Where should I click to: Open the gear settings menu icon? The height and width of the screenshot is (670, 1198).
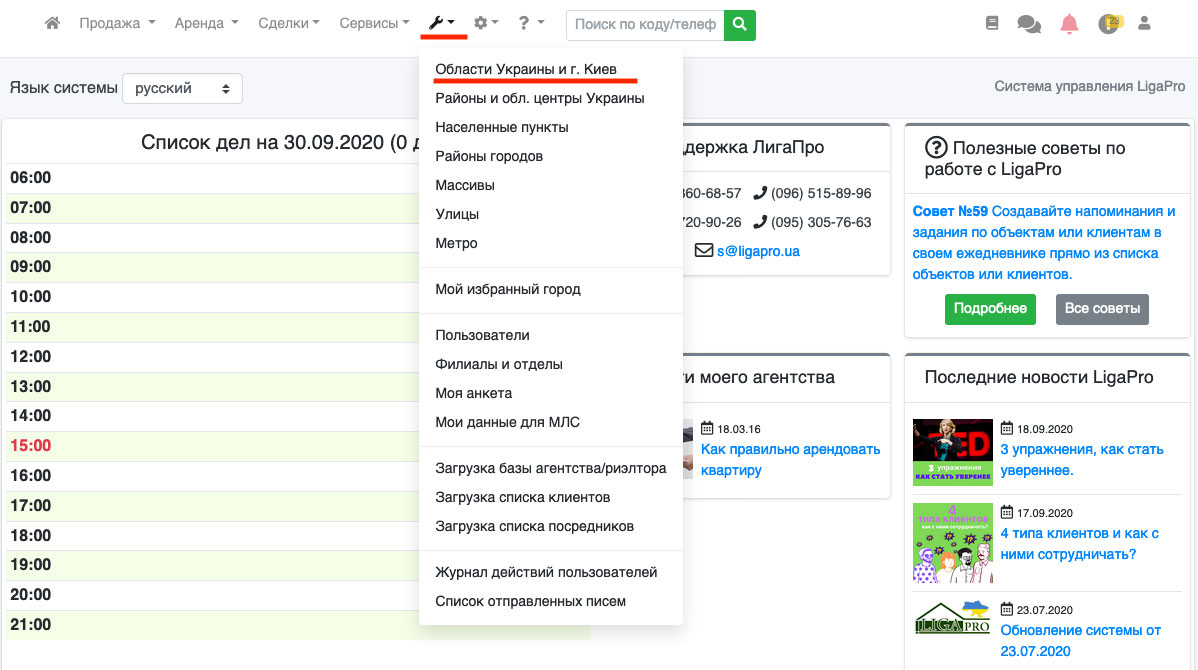(486, 23)
